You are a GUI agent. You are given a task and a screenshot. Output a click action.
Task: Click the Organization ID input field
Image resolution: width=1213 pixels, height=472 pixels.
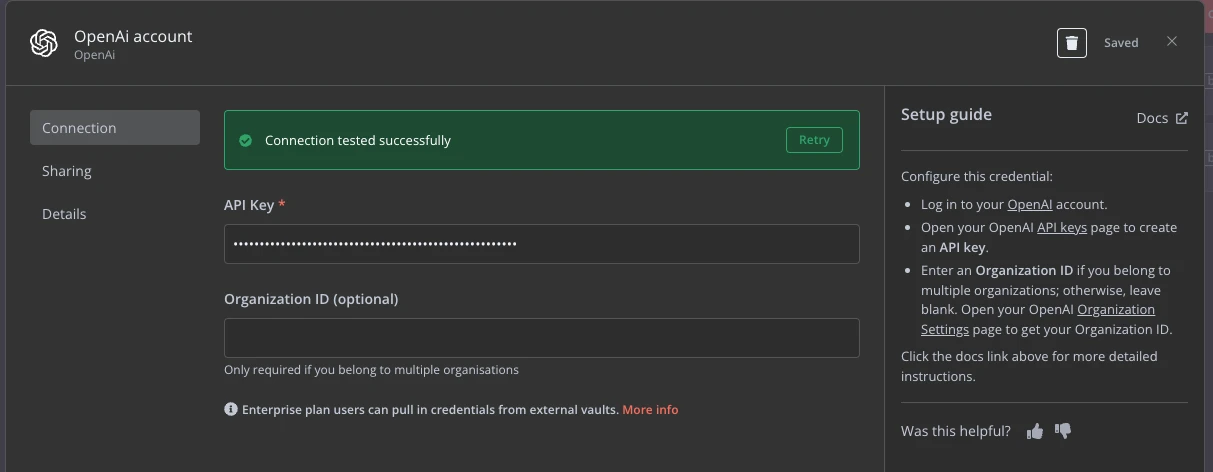click(x=541, y=338)
